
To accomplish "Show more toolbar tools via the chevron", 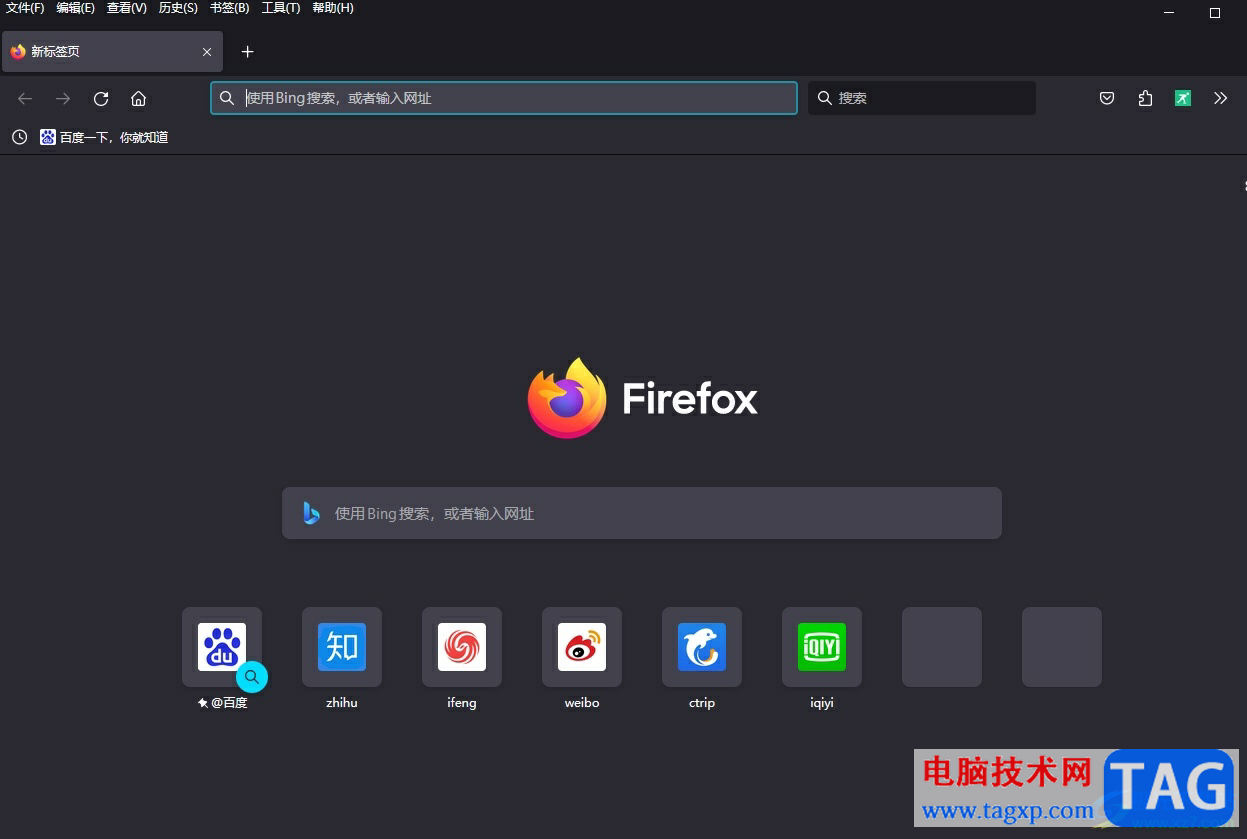I will coord(1220,98).
